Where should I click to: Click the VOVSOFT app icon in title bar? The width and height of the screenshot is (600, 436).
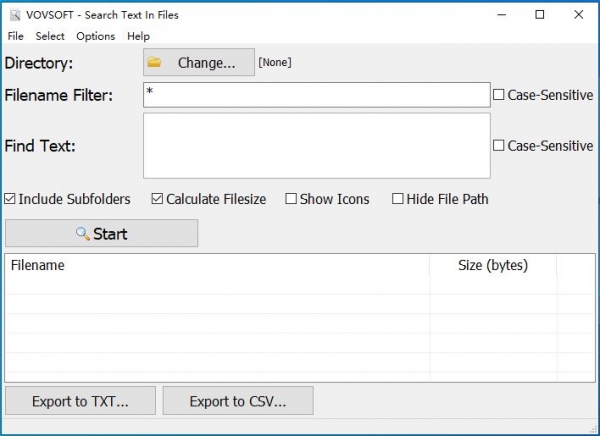coord(15,15)
